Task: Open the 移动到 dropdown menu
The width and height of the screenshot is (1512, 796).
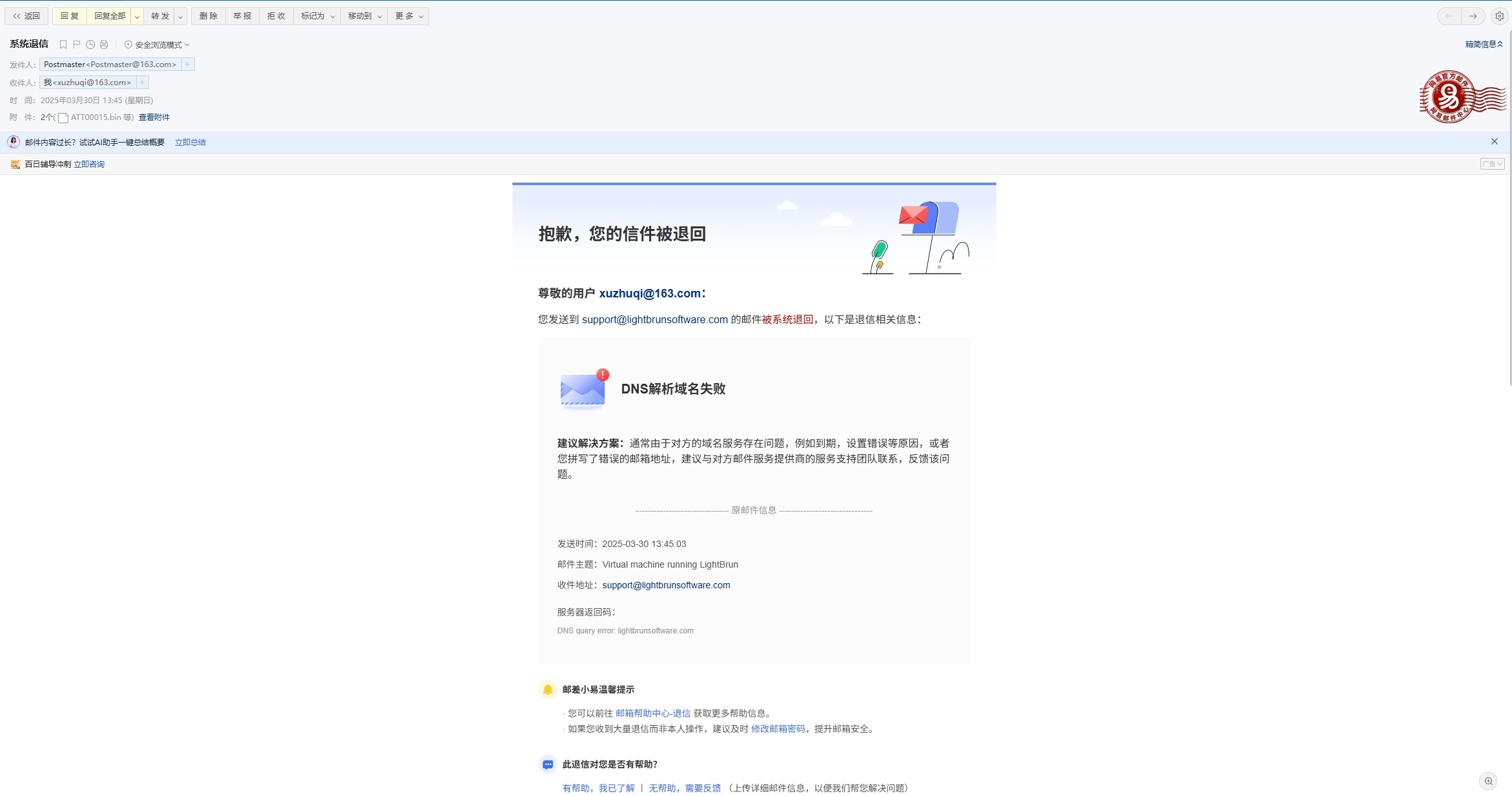Action: [x=365, y=16]
